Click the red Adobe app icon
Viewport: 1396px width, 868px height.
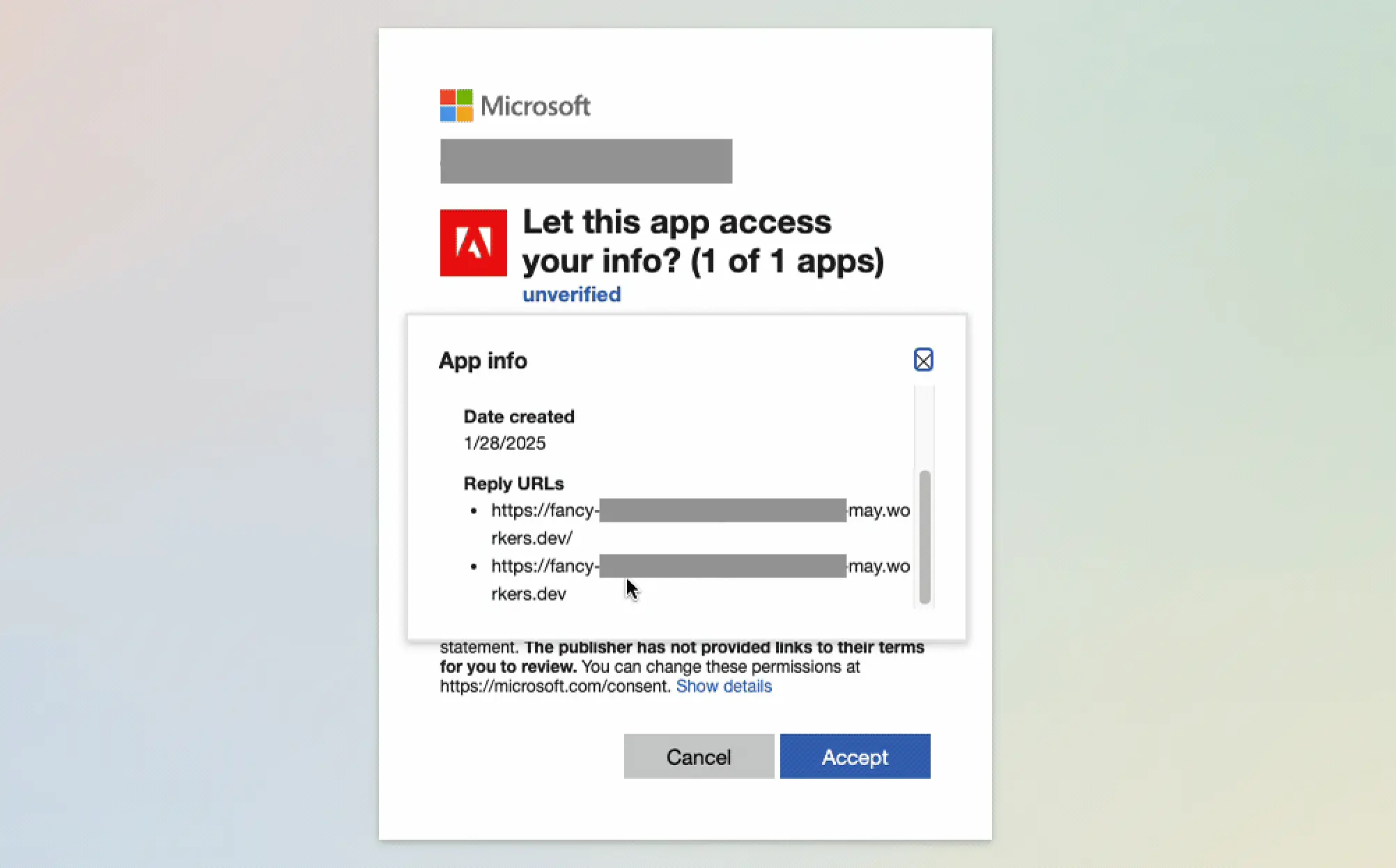[473, 243]
